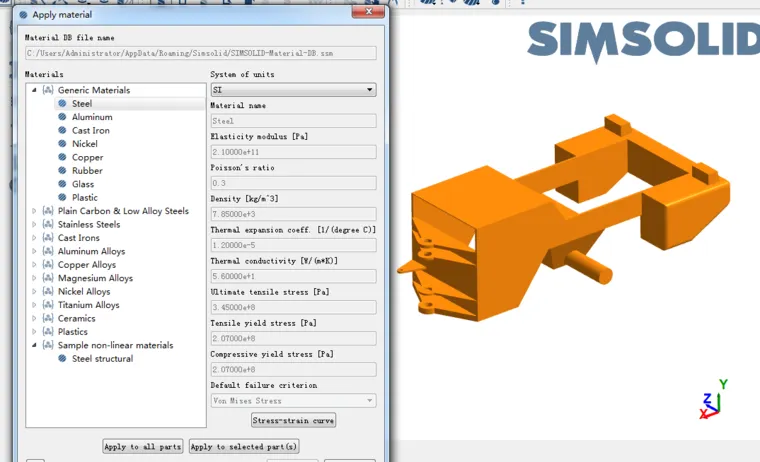Click the Steel structural sphere icon
The height and width of the screenshot is (462, 760).
[62, 359]
